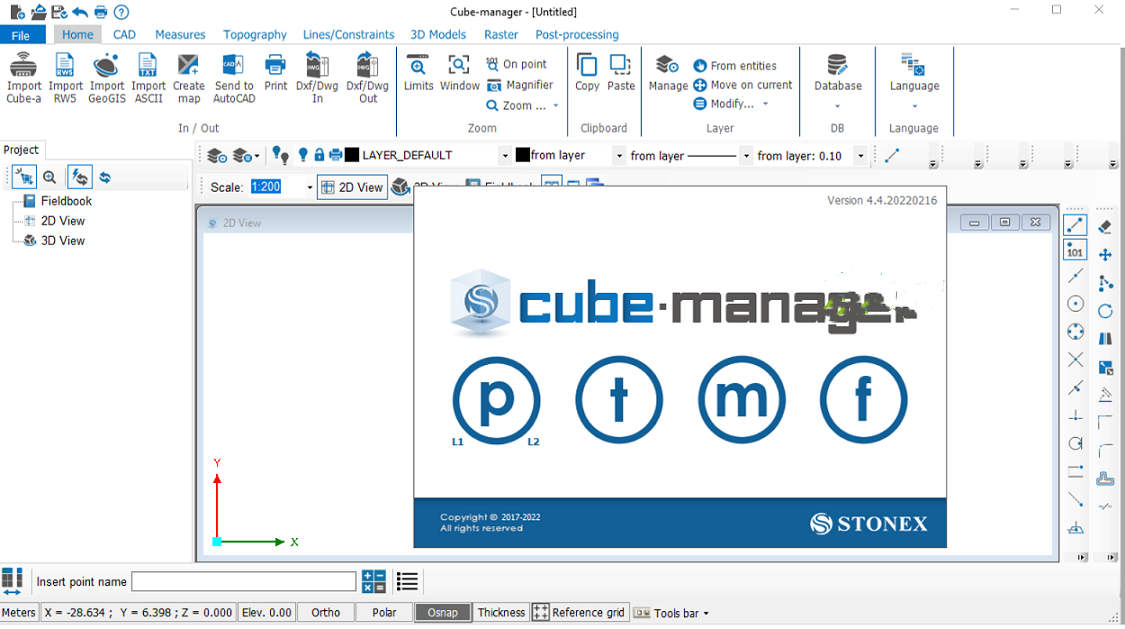Open Dxf/Dwg In import
The width and height of the screenshot is (1125, 629).
pos(317,77)
